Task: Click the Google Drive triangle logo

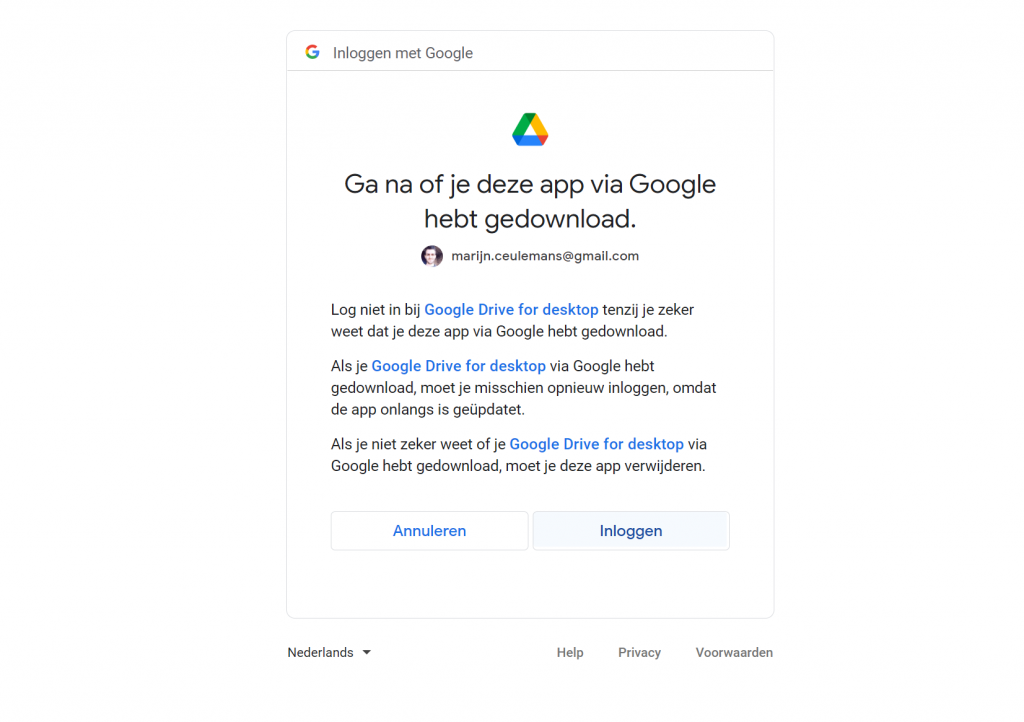Action: (530, 129)
